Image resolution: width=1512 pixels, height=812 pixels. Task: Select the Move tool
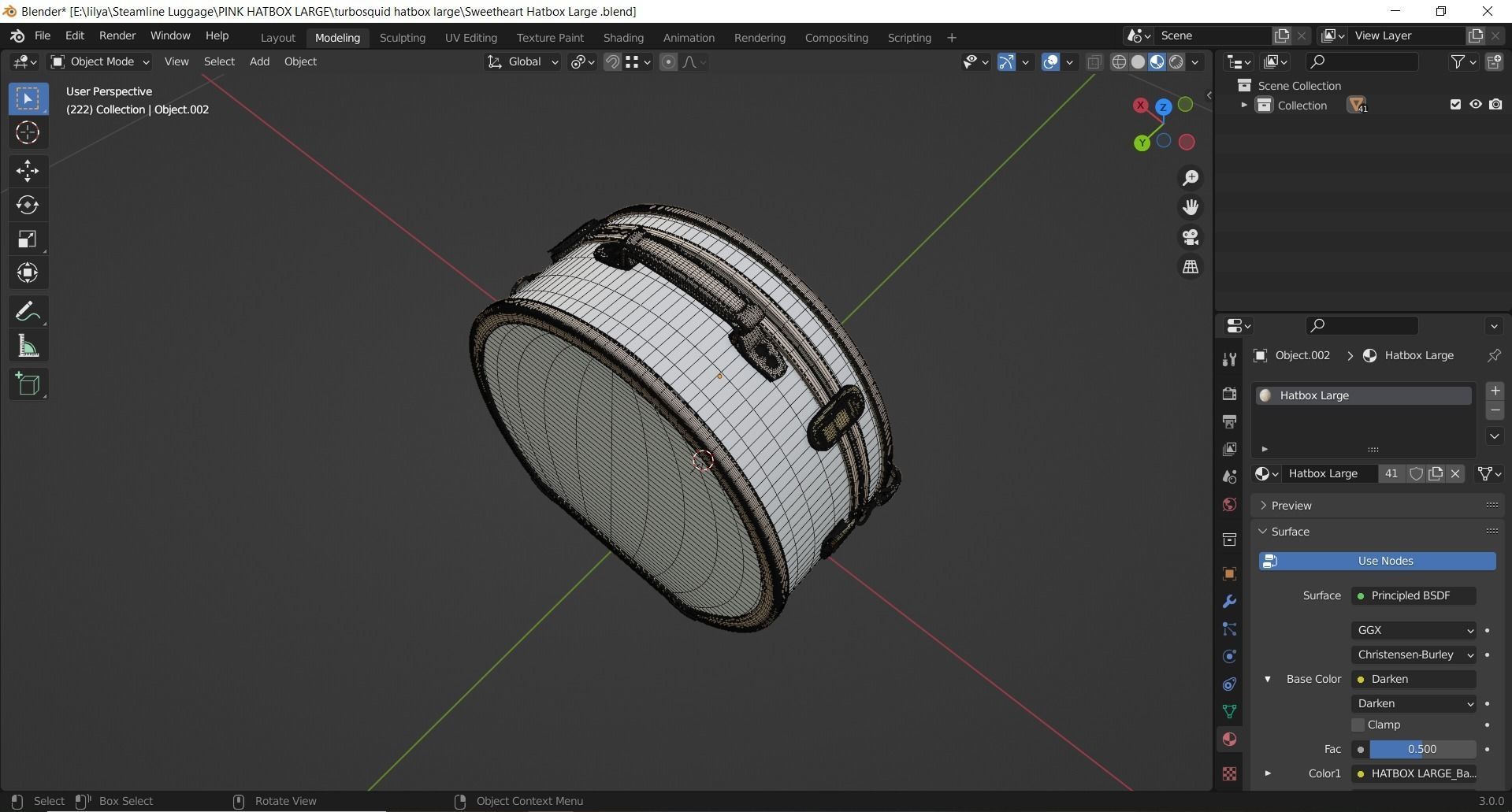28,171
